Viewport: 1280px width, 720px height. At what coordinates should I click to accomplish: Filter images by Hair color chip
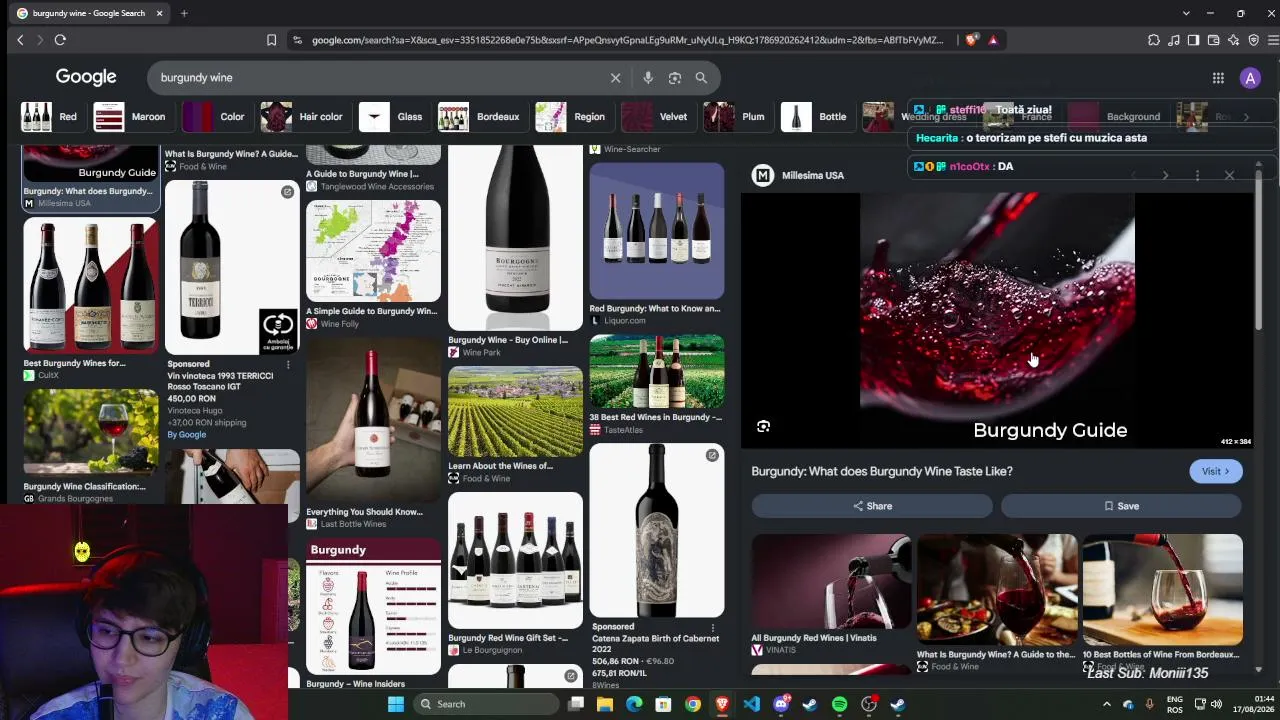[x=303, y=117]
